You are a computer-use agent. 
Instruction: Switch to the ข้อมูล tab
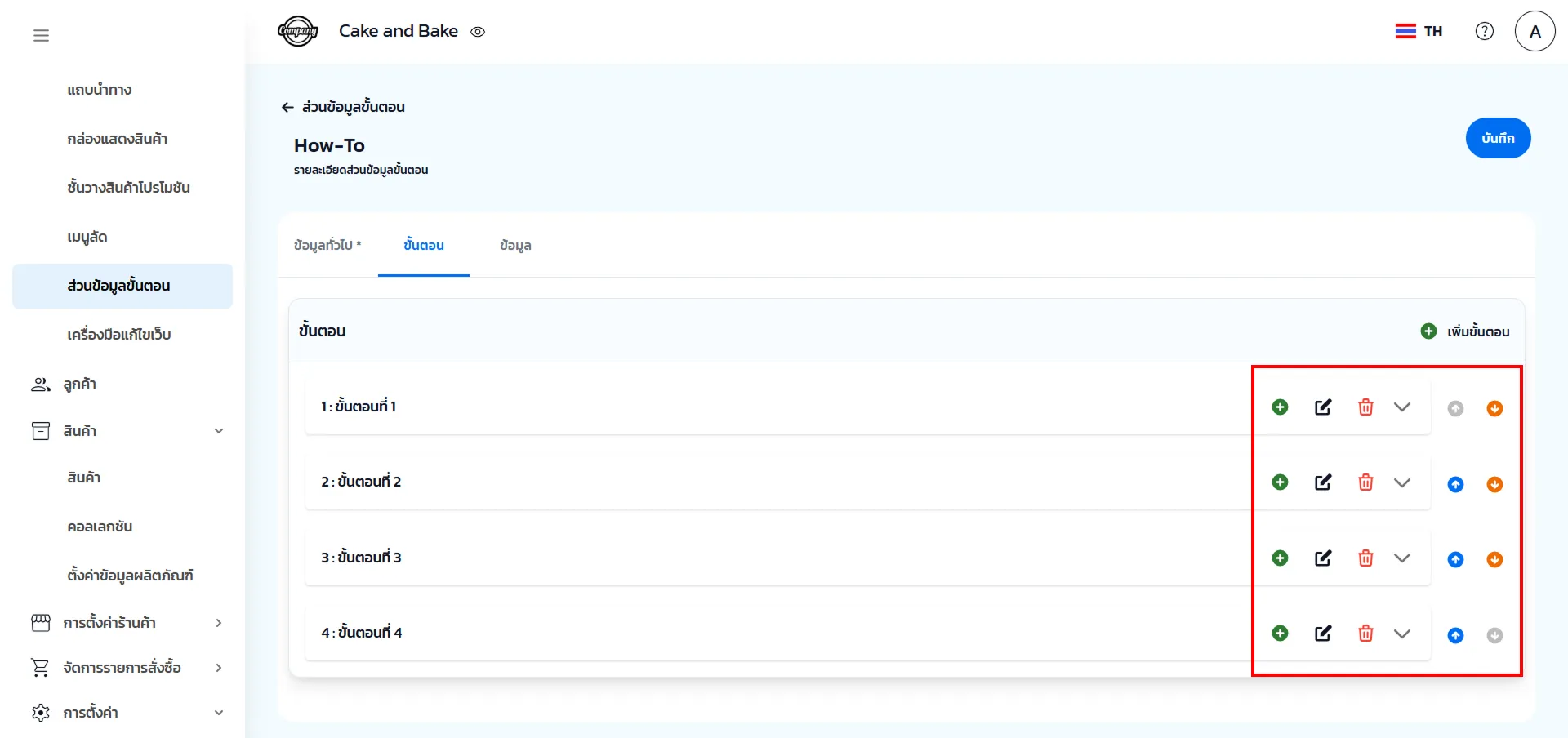[x=515, y=245]
